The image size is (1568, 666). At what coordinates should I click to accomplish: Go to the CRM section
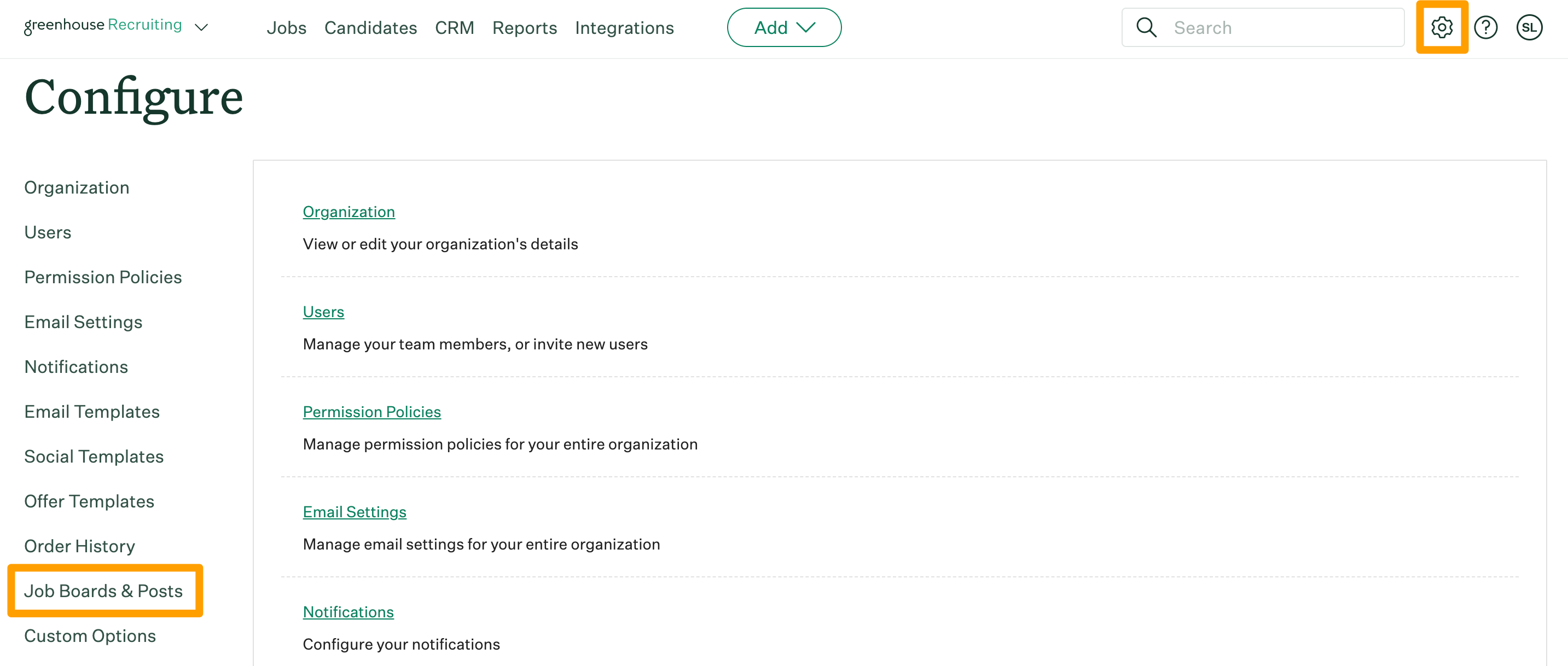pyautogui.click(x=455, y=27)
